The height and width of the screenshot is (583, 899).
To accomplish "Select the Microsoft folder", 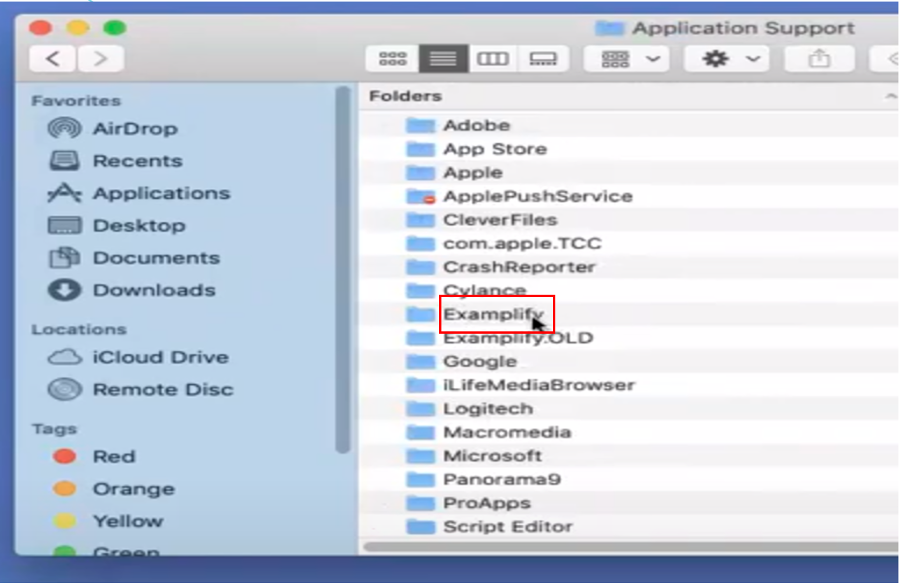I will pos(474,456).
